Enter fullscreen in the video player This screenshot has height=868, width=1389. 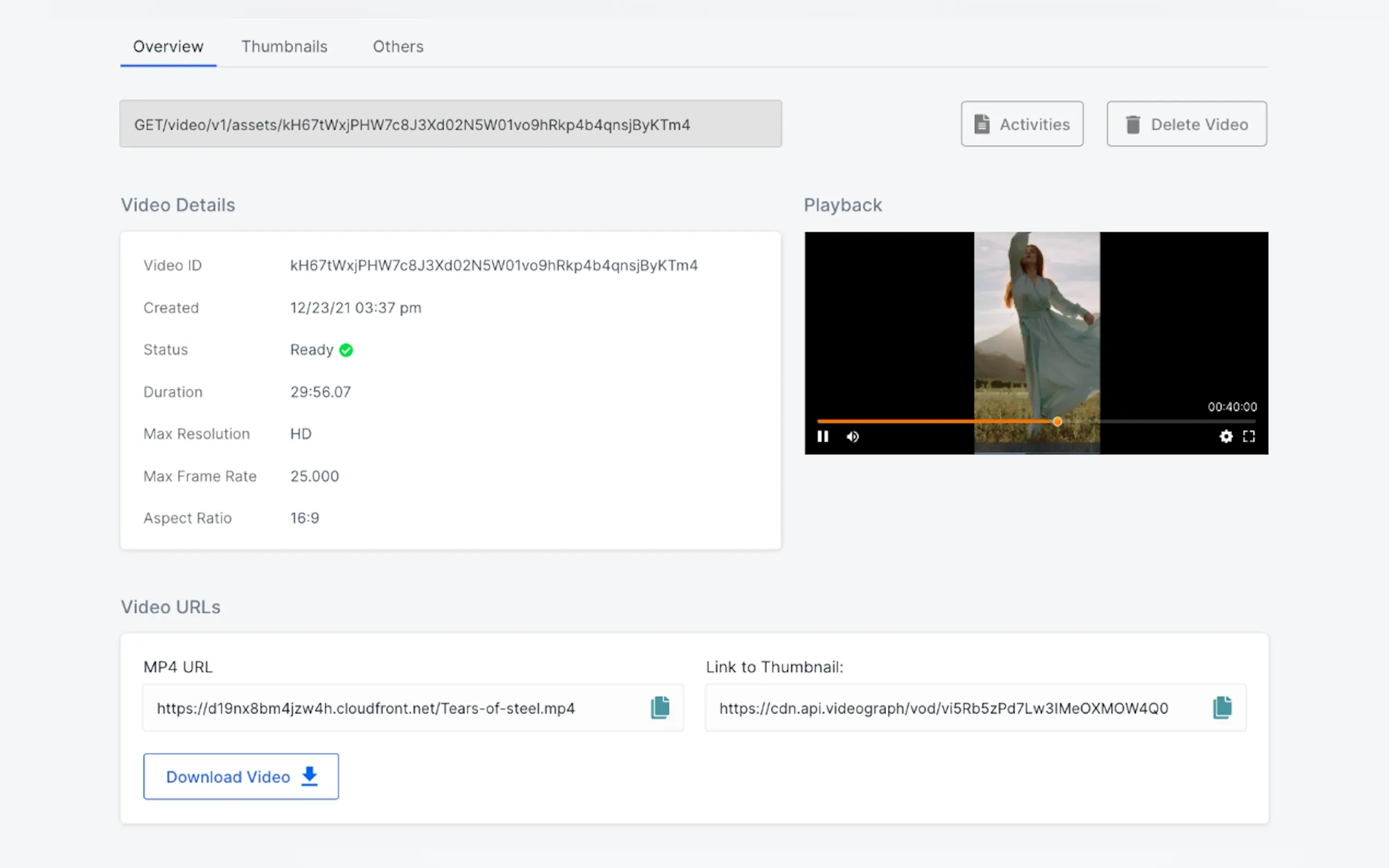pyautogui.click(x=1250, y=436)
